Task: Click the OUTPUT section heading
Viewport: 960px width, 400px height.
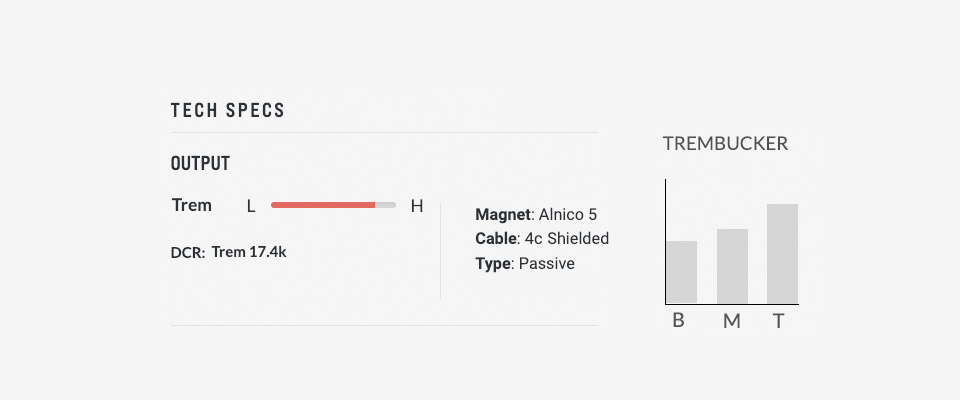Action: [x=200, y=164]
